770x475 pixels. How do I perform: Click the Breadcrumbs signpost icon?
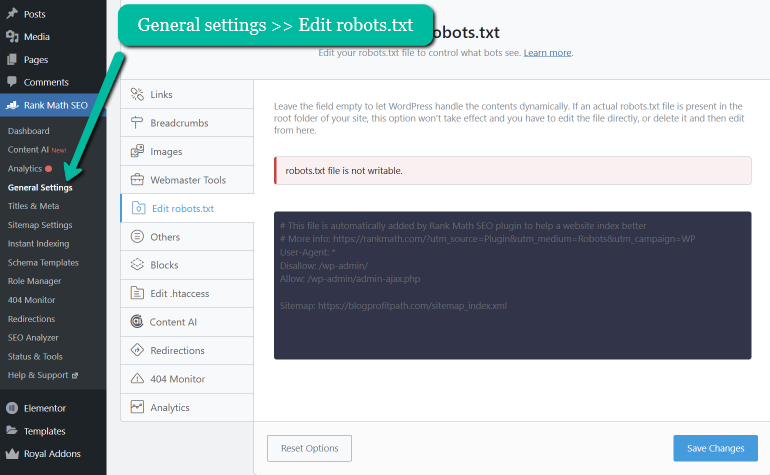137,123
